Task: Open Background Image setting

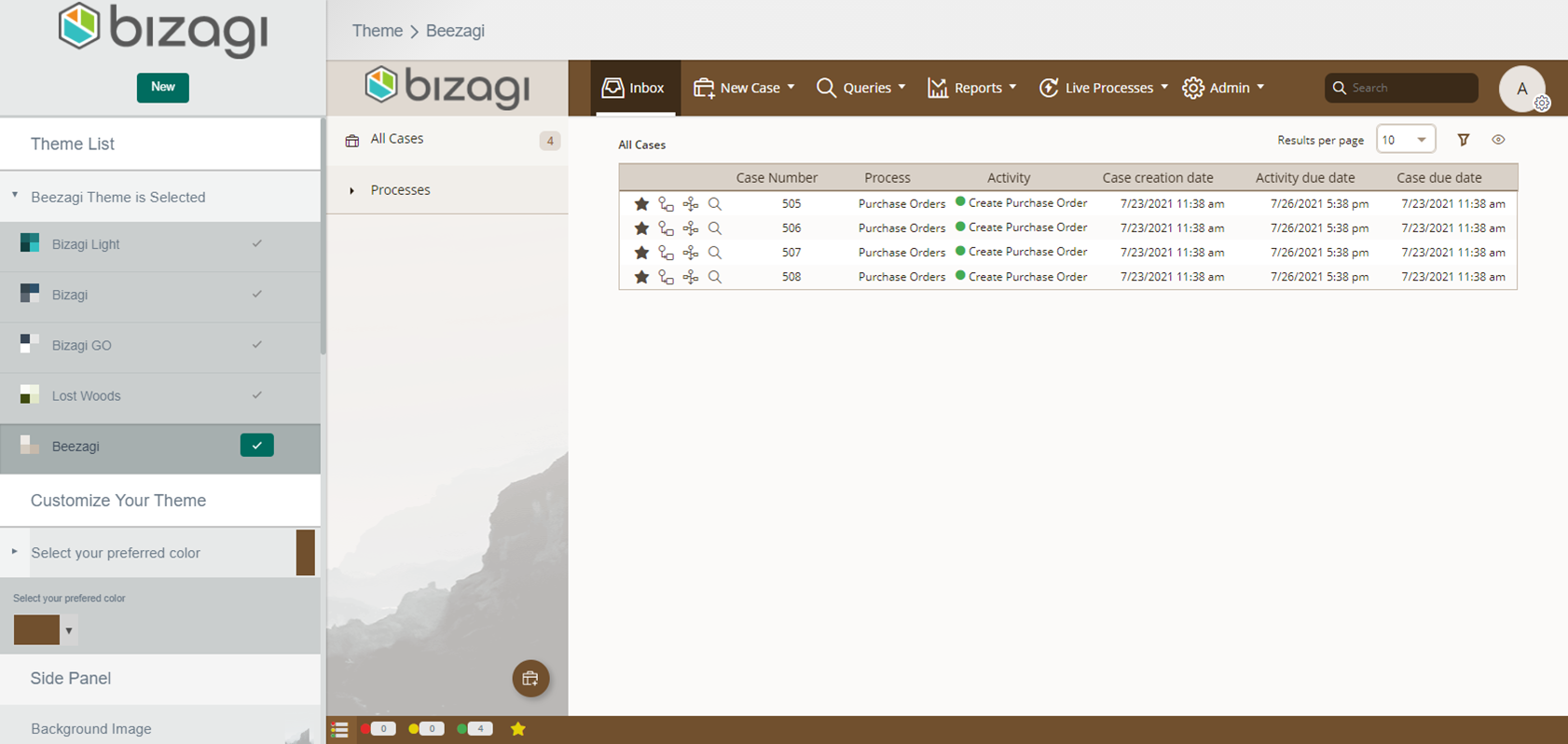Action: point(160,728)
